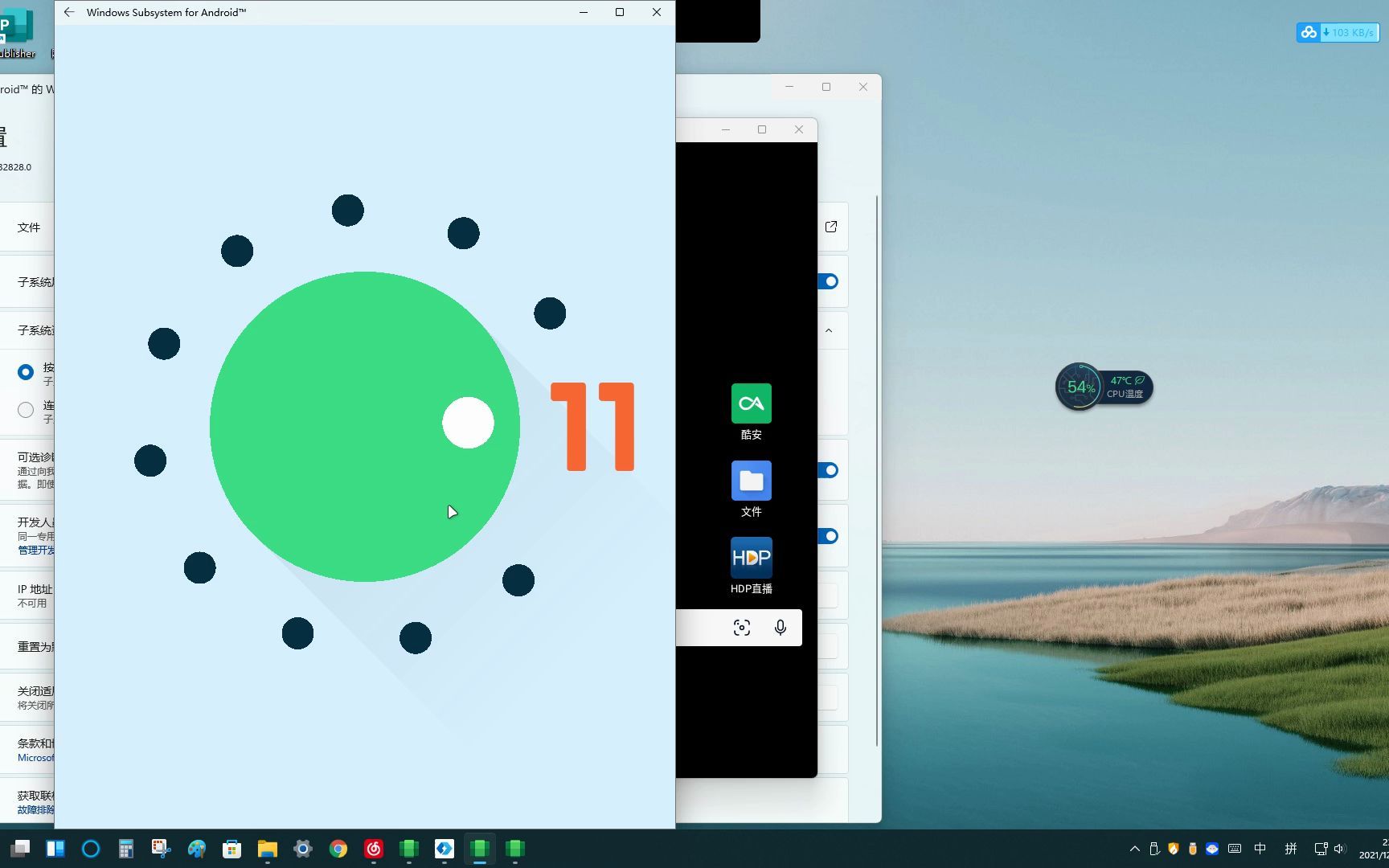This screenshot has width=1389, height=868.
Task: Open the Publisher desktop shortcut
Action: (x=17, y=34)
